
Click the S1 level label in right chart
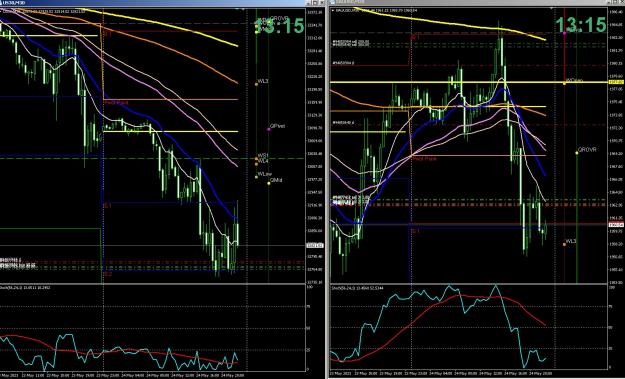click(x=415, y=230)
